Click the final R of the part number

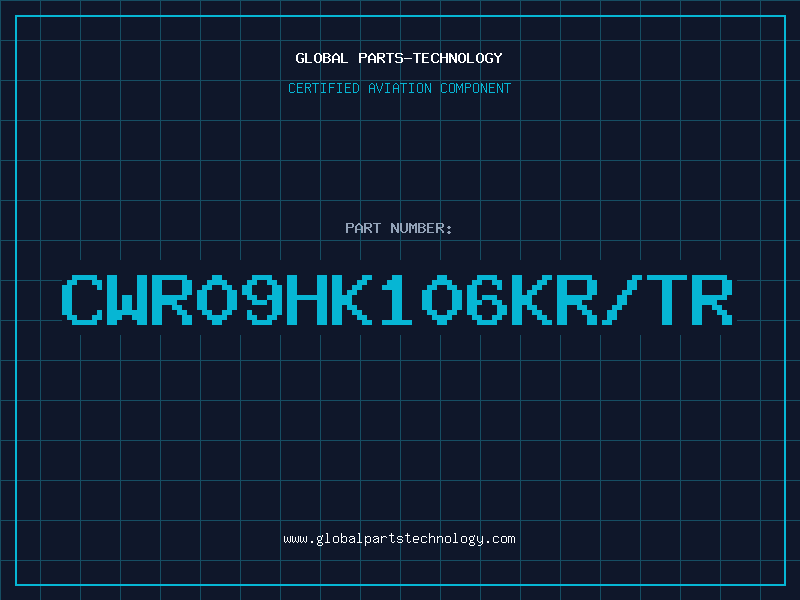(x=712, y=299)
